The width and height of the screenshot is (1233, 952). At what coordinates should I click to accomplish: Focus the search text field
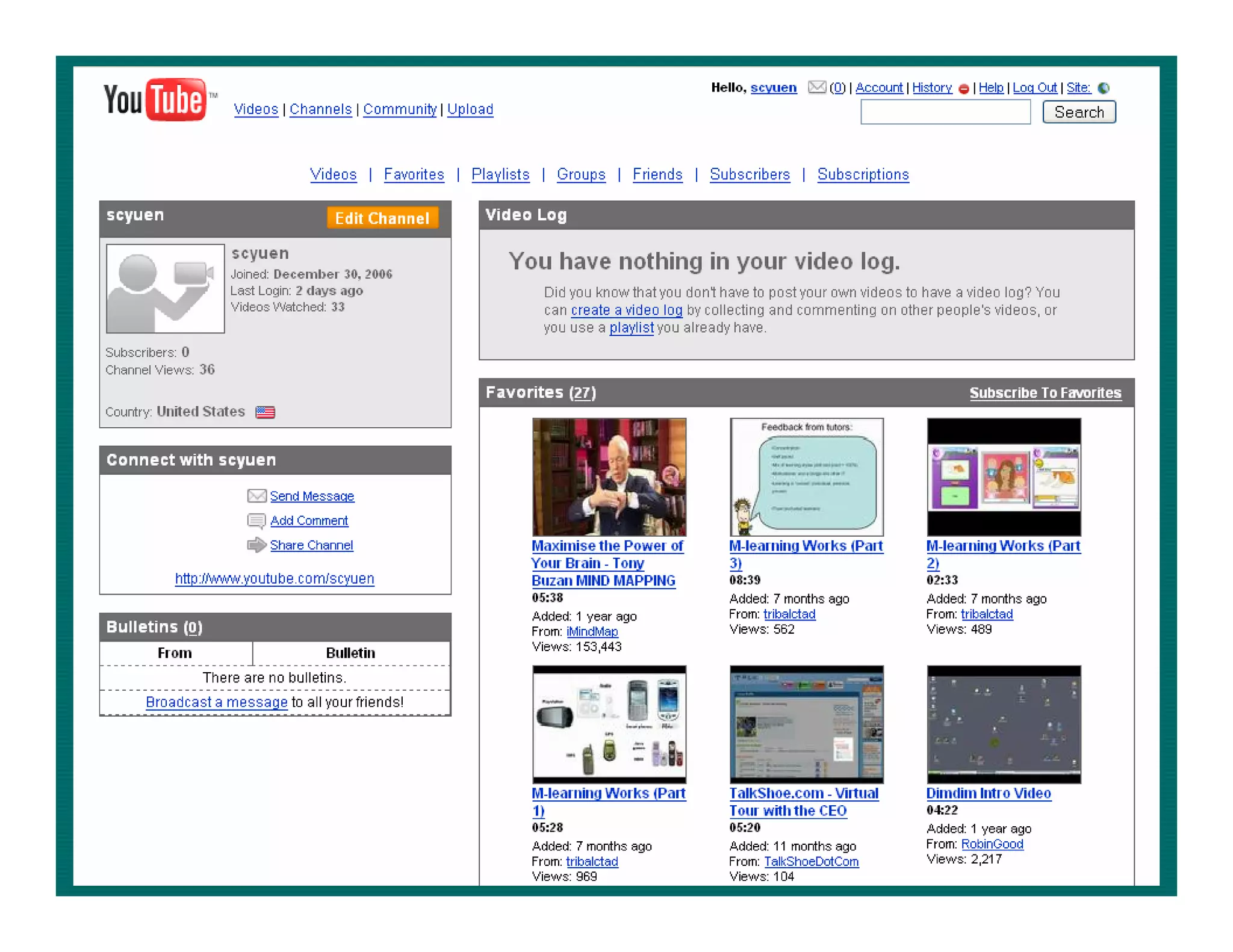(x=945, y=113)
